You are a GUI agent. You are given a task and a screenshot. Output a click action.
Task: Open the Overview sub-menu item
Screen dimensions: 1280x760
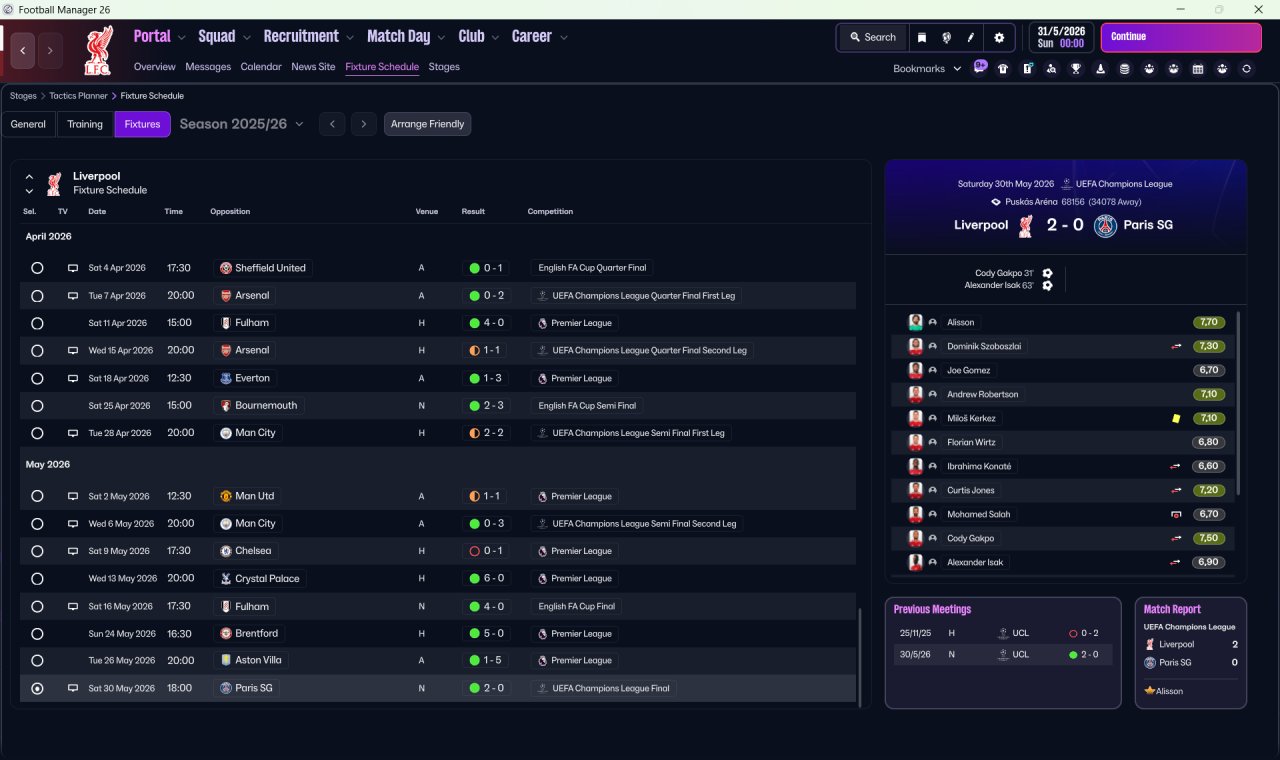point(155,67)
